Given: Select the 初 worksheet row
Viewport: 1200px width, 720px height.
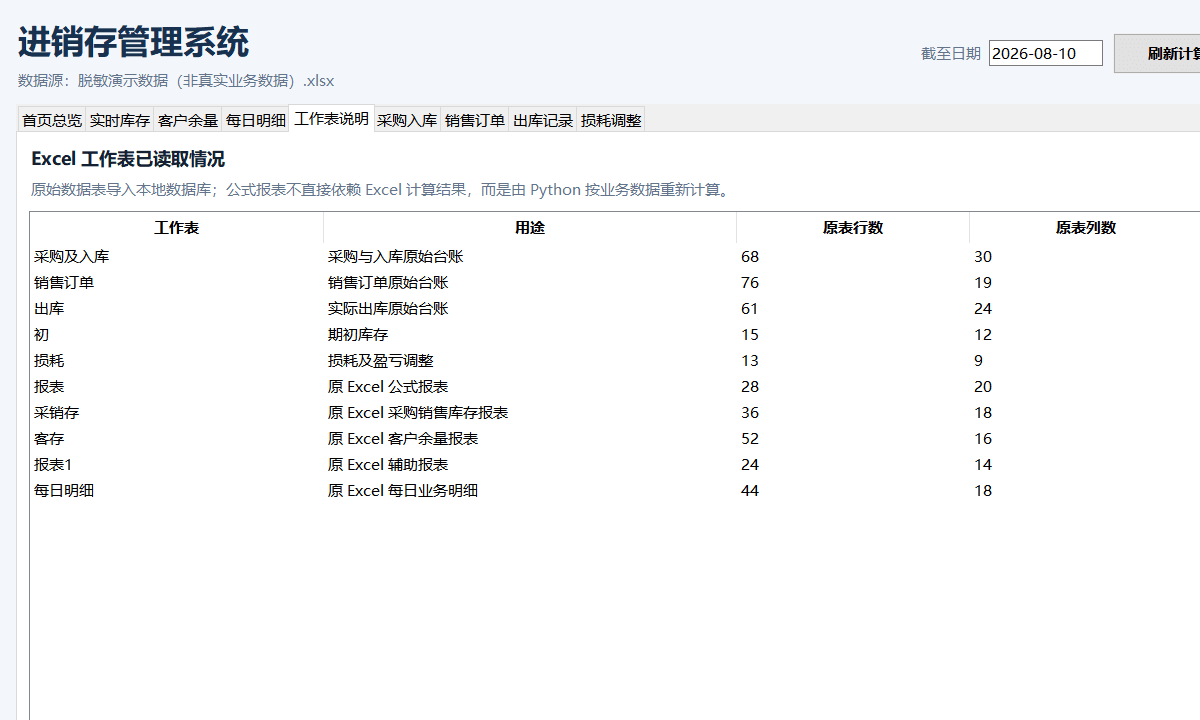Looking at the screenshot, I should pyautogui.click(x=615, y=335).
